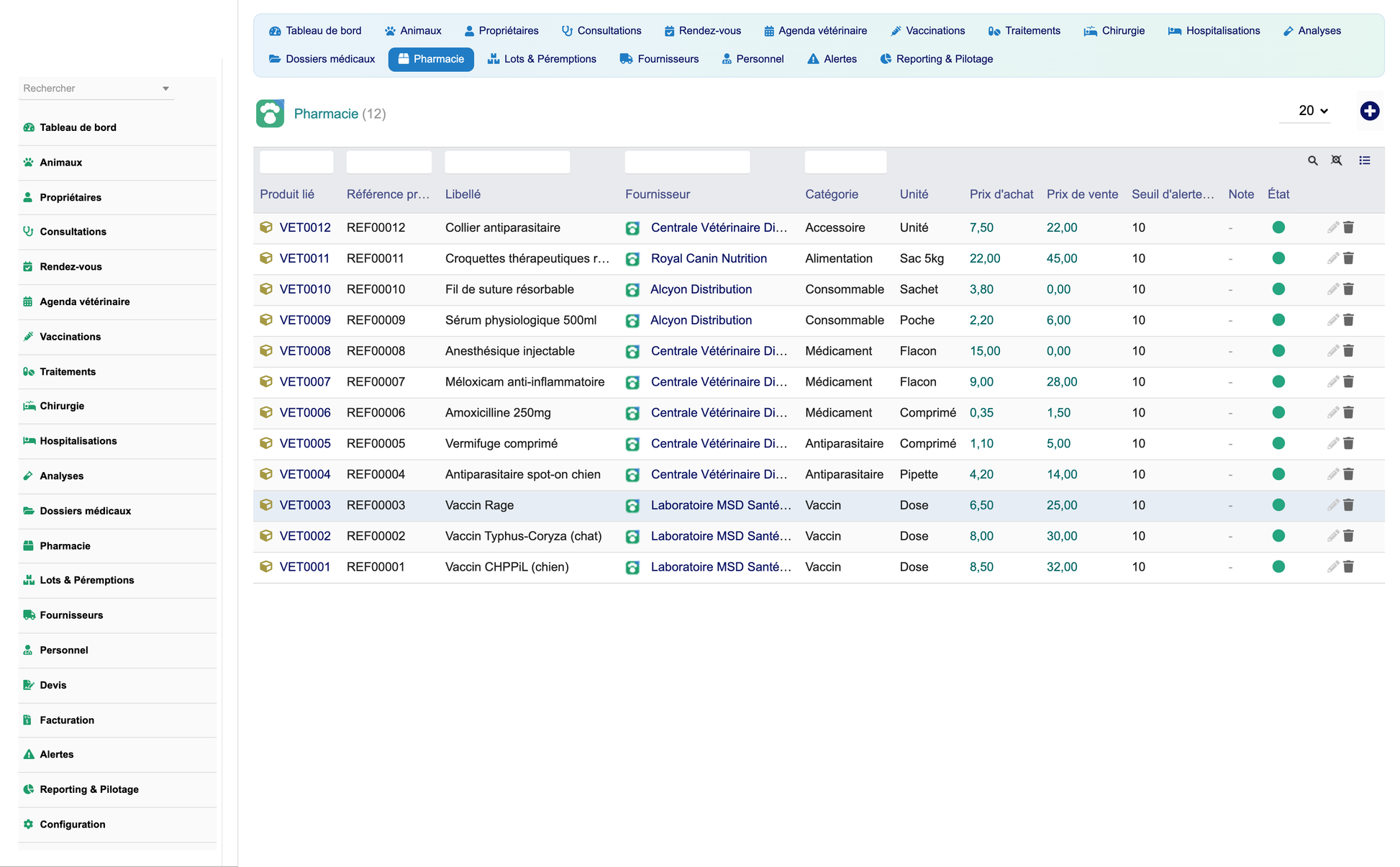The height and width of the screenshot is (867, 1400).
Task: Open supplier link Royal Canin Nutrition
Action: coord(709,258)
